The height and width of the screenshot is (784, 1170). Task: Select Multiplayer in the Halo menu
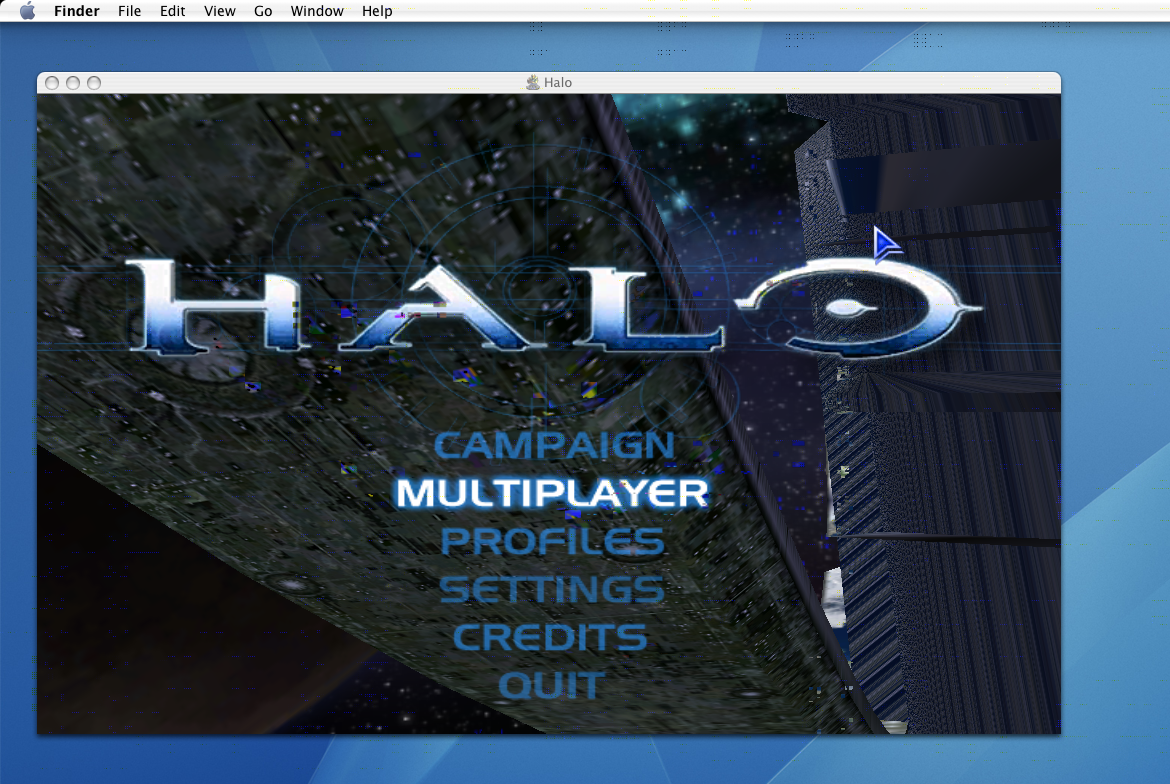point(552,493)
